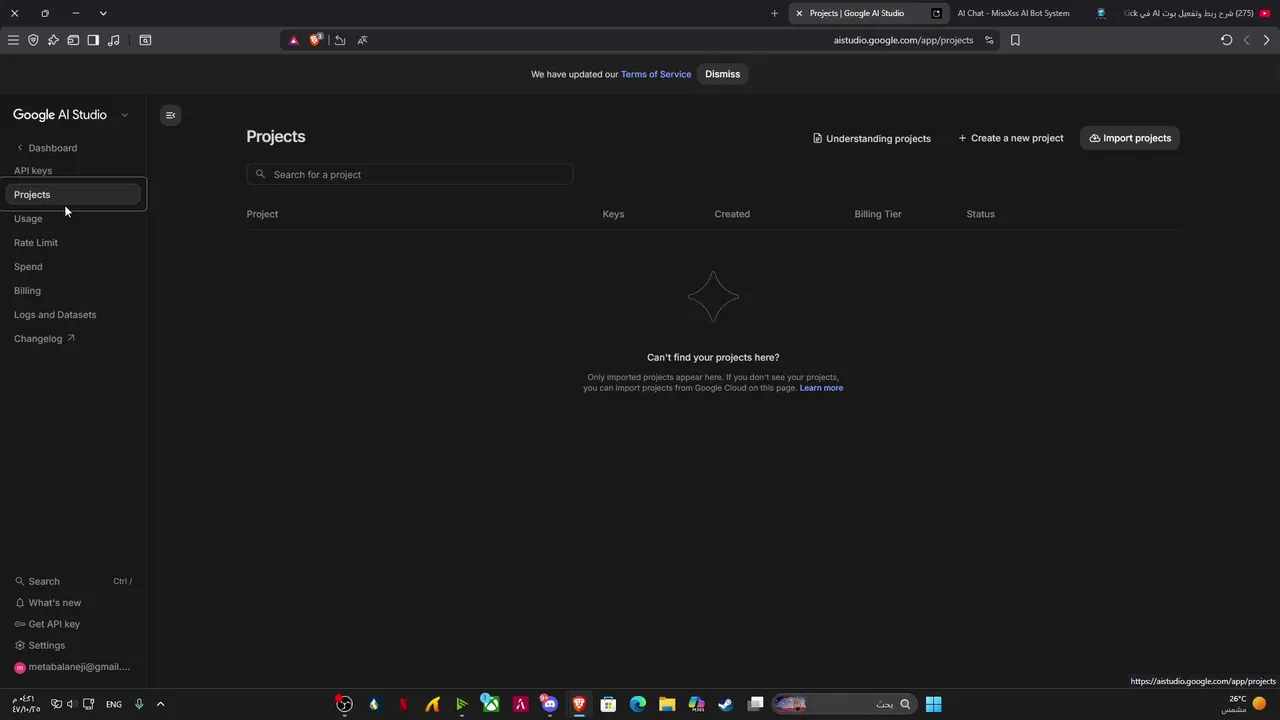Open site settings icon next to URL
The image size is (1280, 720).
coord(989,40)
